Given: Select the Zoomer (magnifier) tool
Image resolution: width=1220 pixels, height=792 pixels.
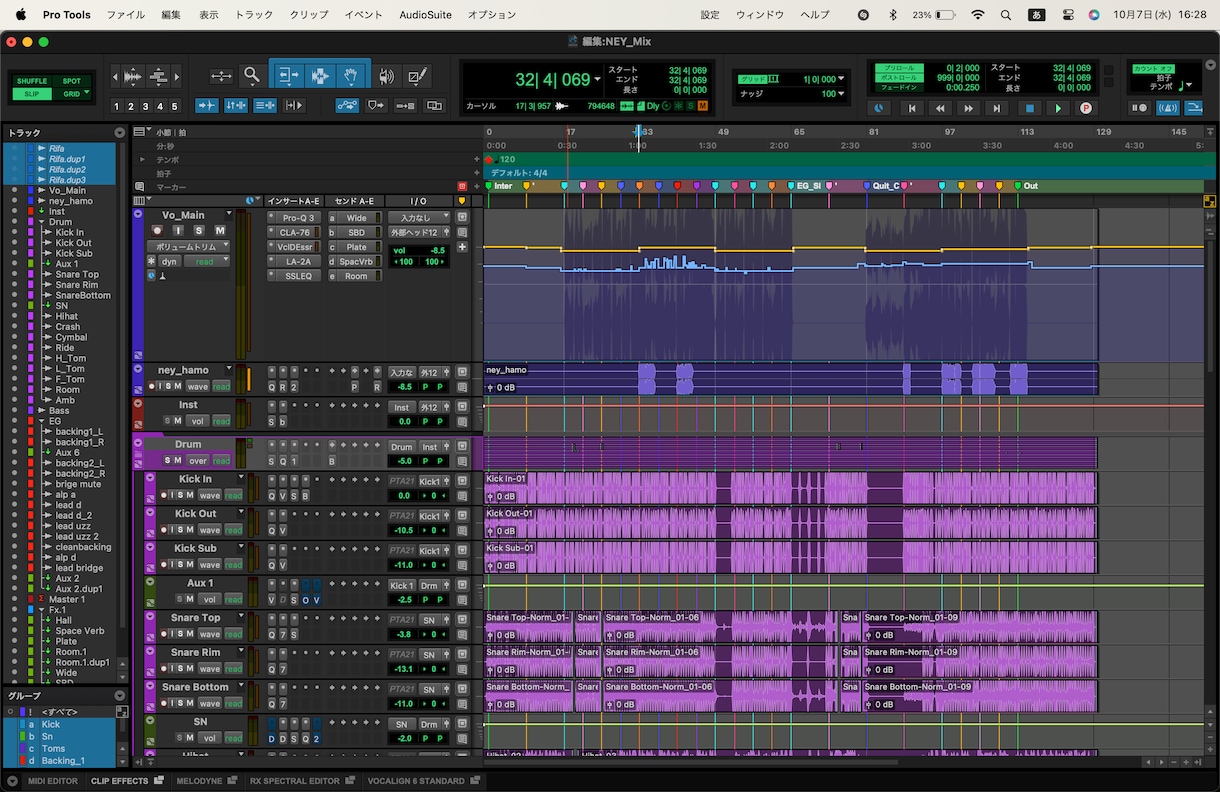Looking at the screenshot, I should (252, 75).
